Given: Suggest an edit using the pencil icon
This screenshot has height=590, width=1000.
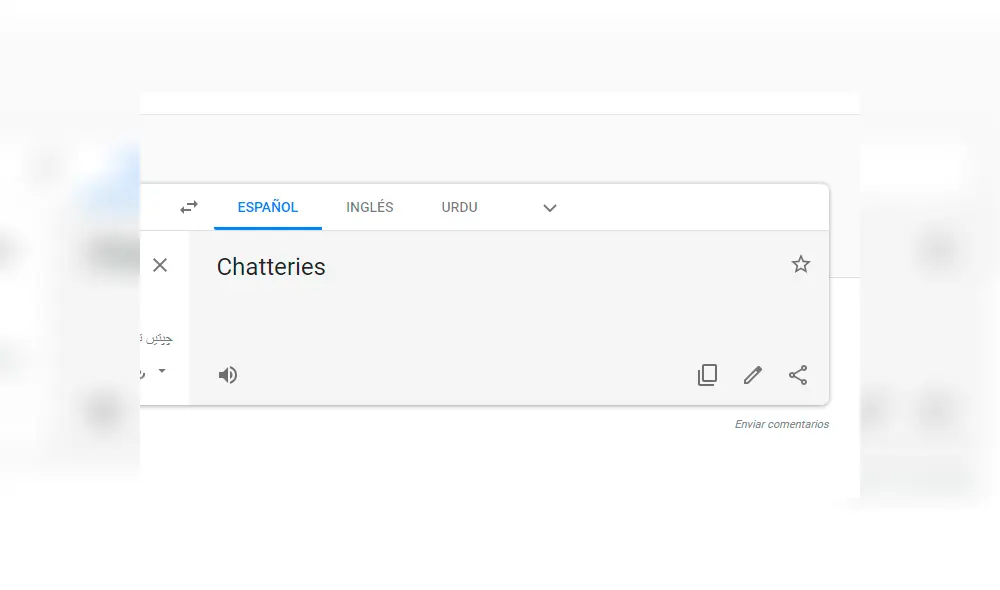Looking at the screenshot, I should pos(752,374).
